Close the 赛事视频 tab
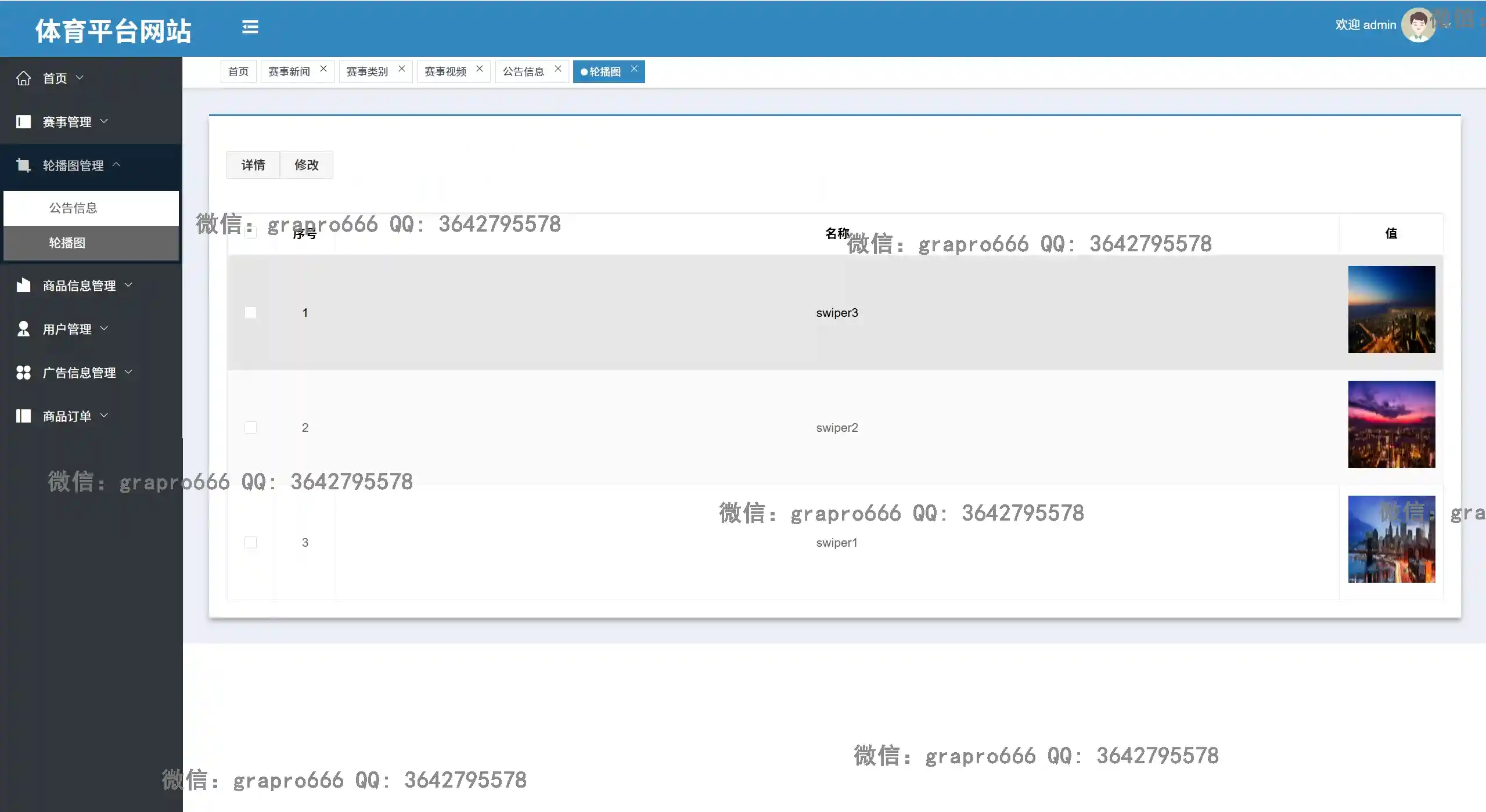Viewport: 1486px width, 812px height. pos(480,68)
